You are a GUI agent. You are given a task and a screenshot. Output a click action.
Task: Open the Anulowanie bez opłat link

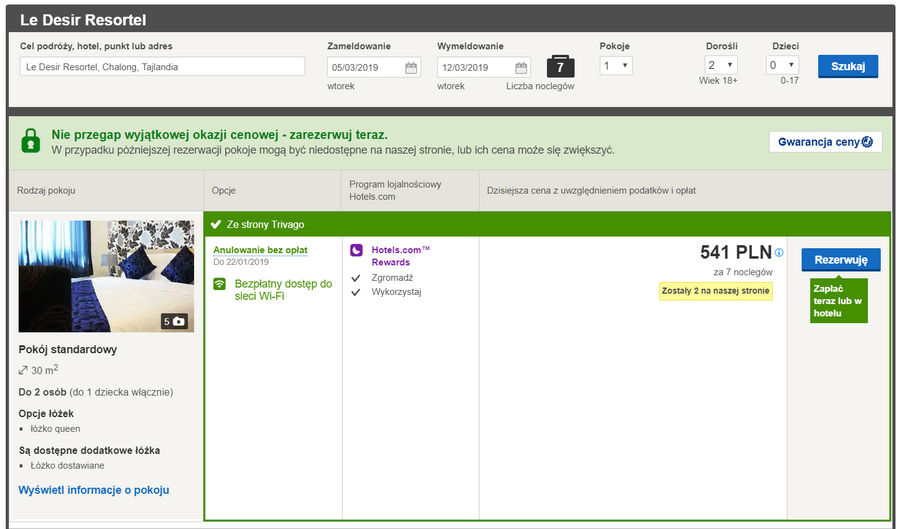click(x=260, y=250)
